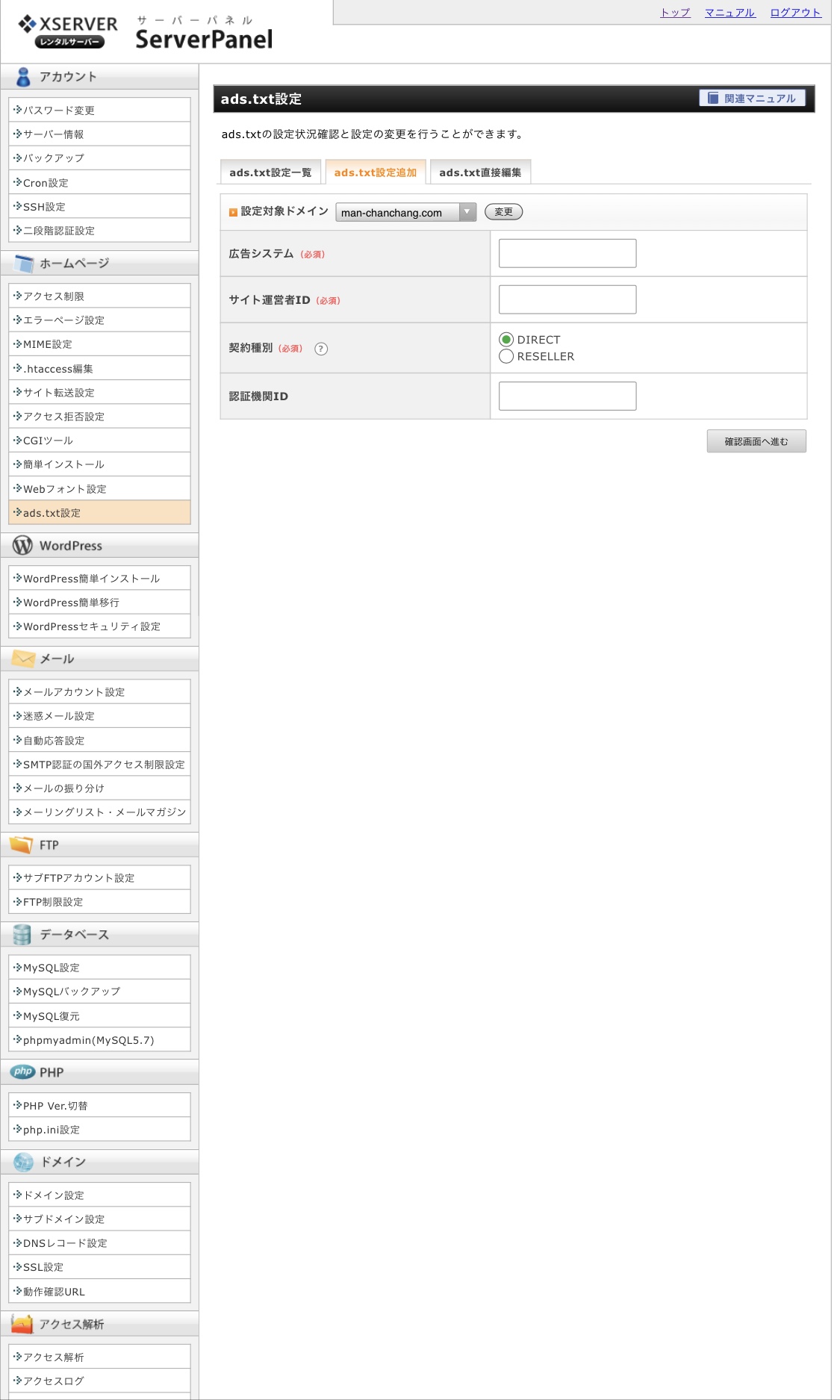Click the FTP folder icon
840x1400 pixels.
(22, 844)
